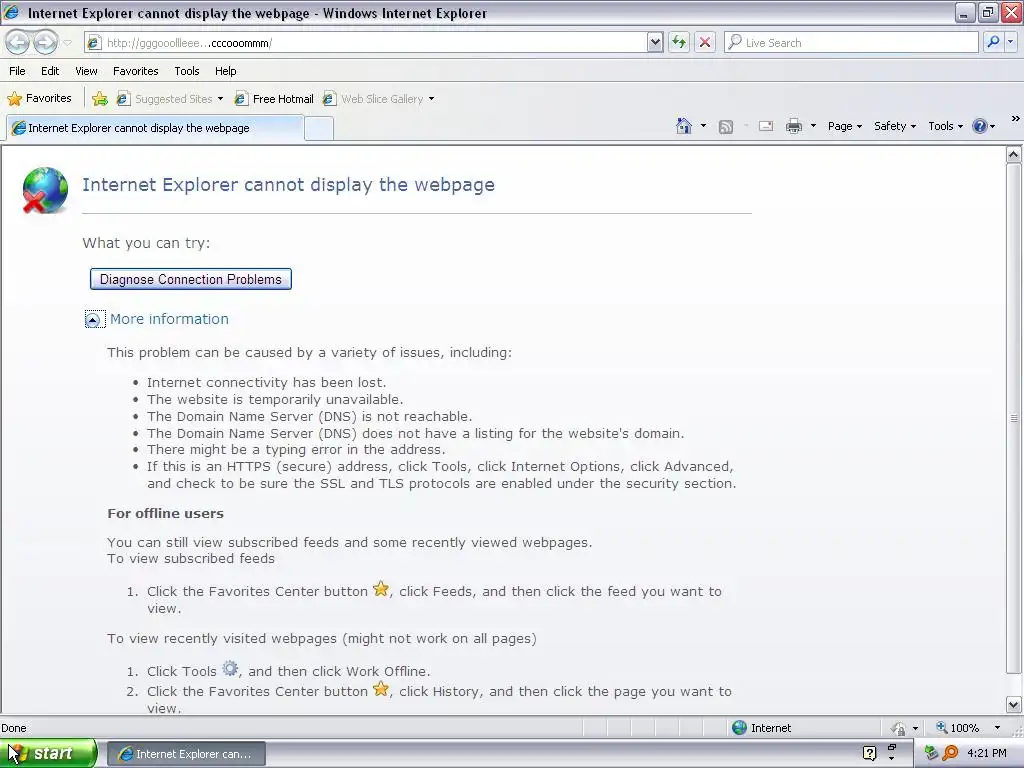The height and width of the screenshot is (768, 1024).
Task: Open a new blank tab
Action: tap(319, 128)
